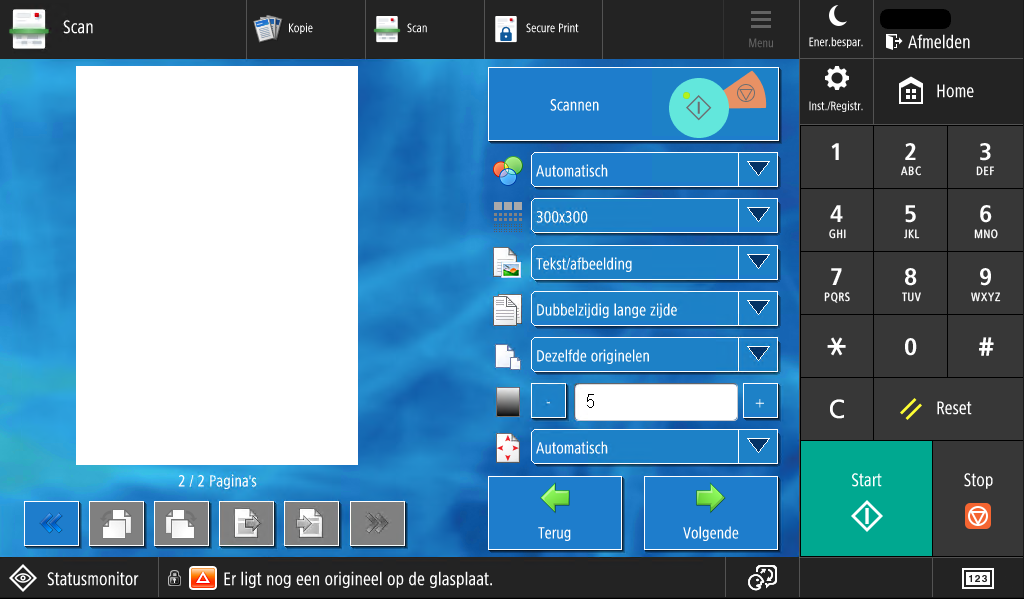Continue with Volgende

tap(711, 513)
